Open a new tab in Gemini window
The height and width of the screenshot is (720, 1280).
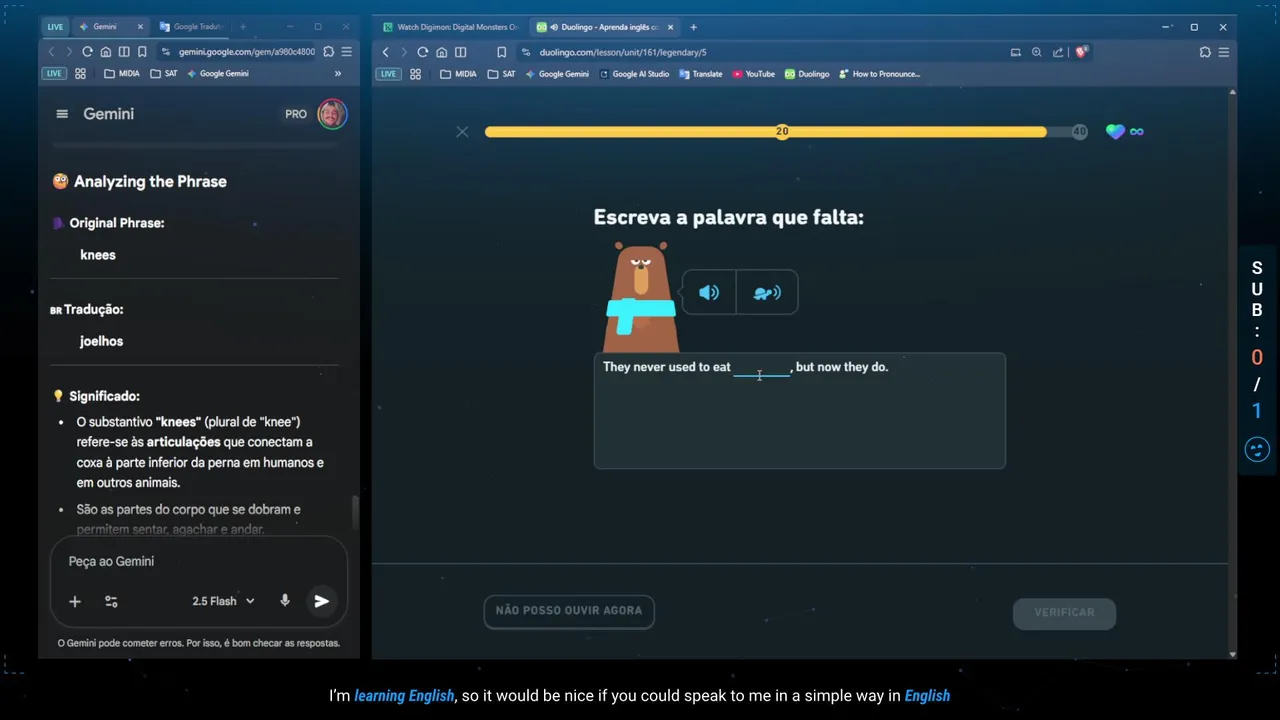pos(241,27)
